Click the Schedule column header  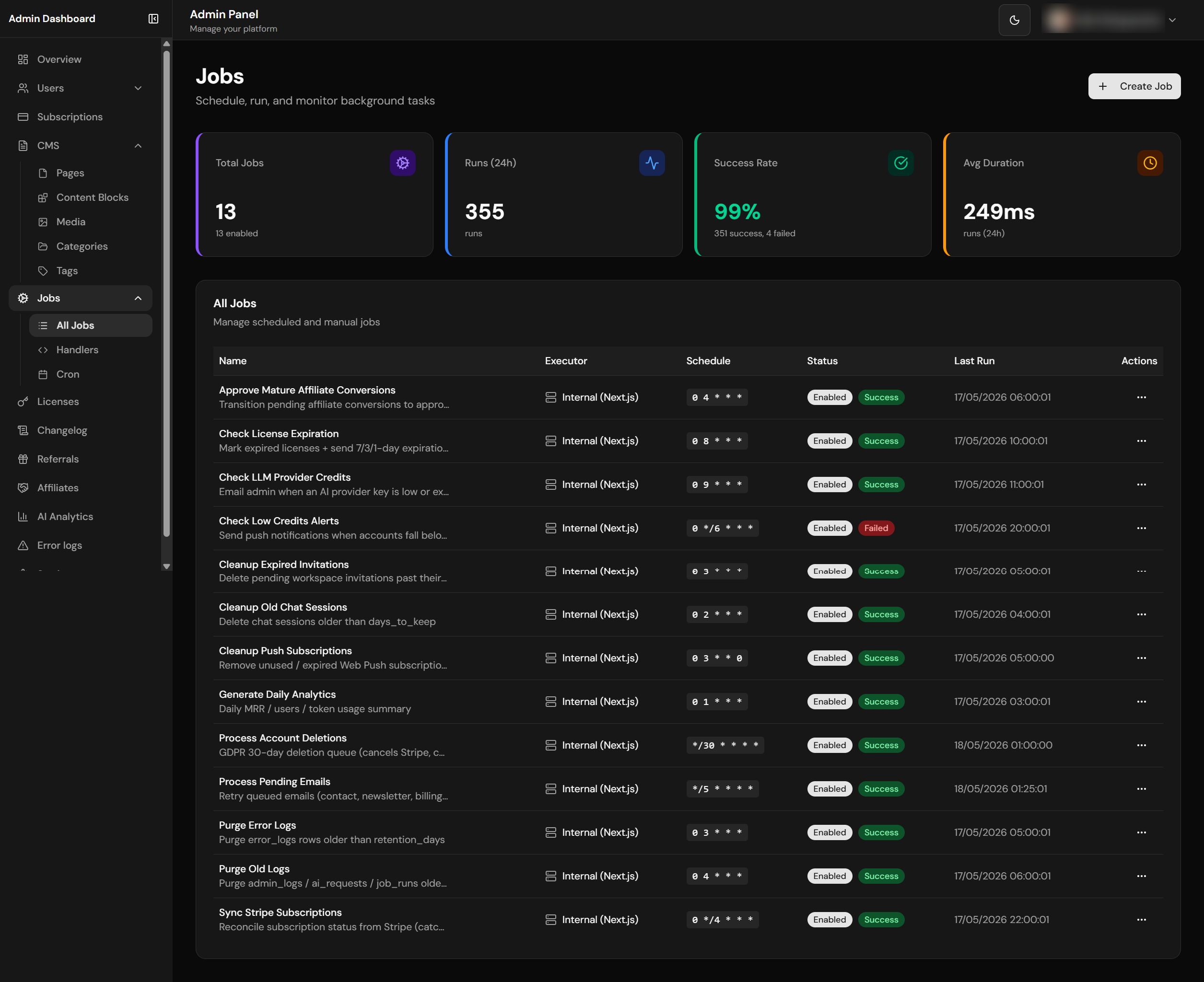click(x=708, y=361)
